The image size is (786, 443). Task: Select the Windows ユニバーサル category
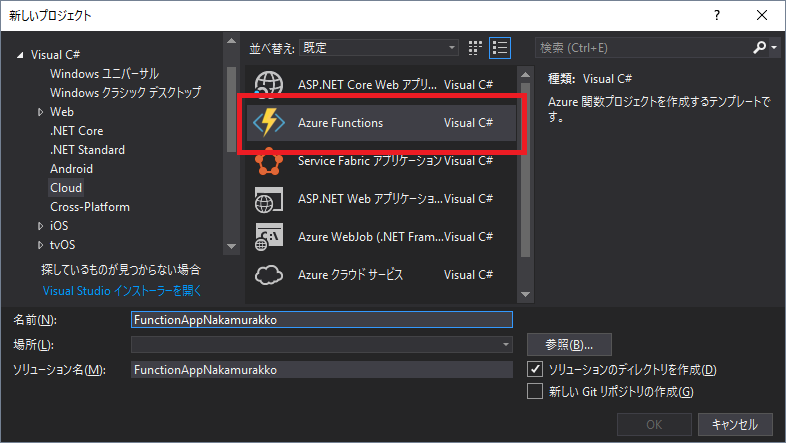click(x=104, y=74)
